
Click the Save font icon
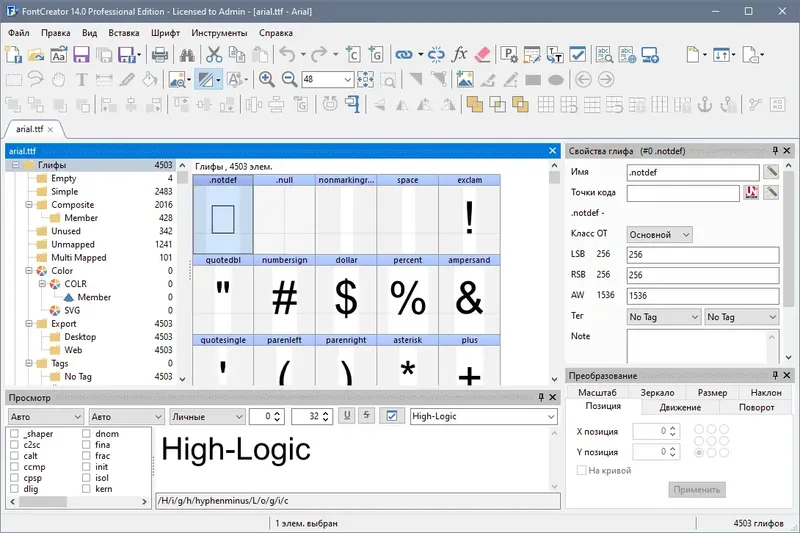(x=81, y=55)
